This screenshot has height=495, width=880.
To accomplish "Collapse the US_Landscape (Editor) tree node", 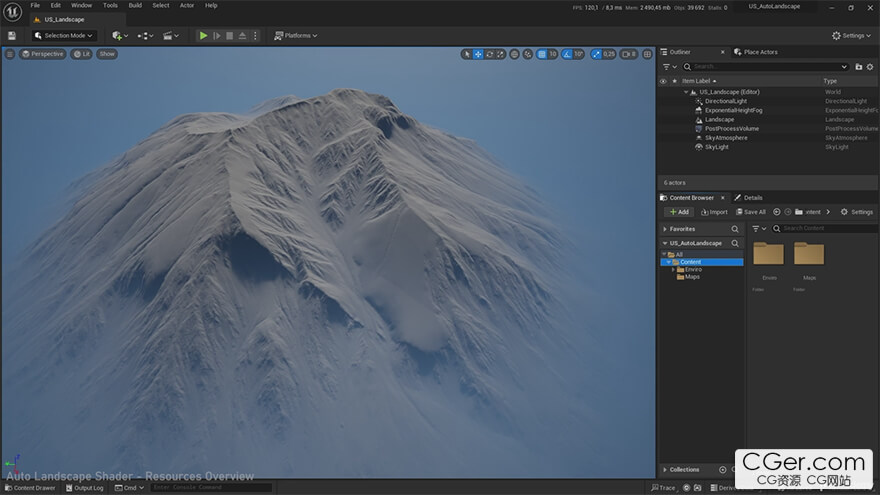I will 686,92.
